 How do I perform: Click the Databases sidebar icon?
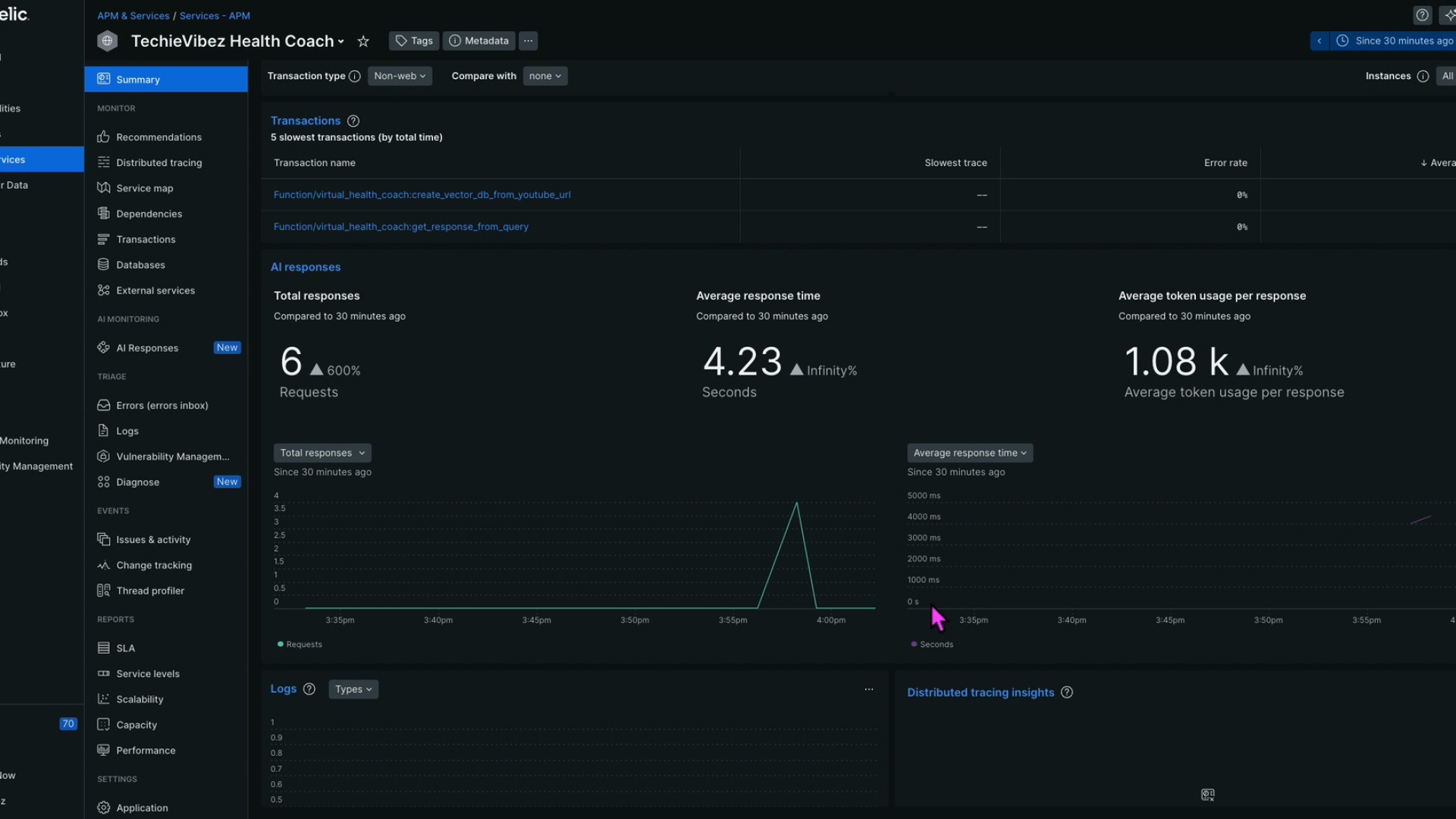coord(104,265)
